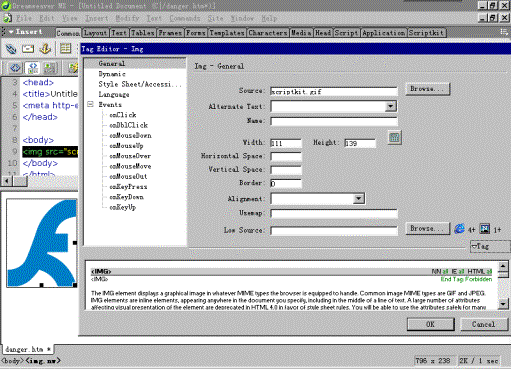Select General in the category list

click(112, 63)
